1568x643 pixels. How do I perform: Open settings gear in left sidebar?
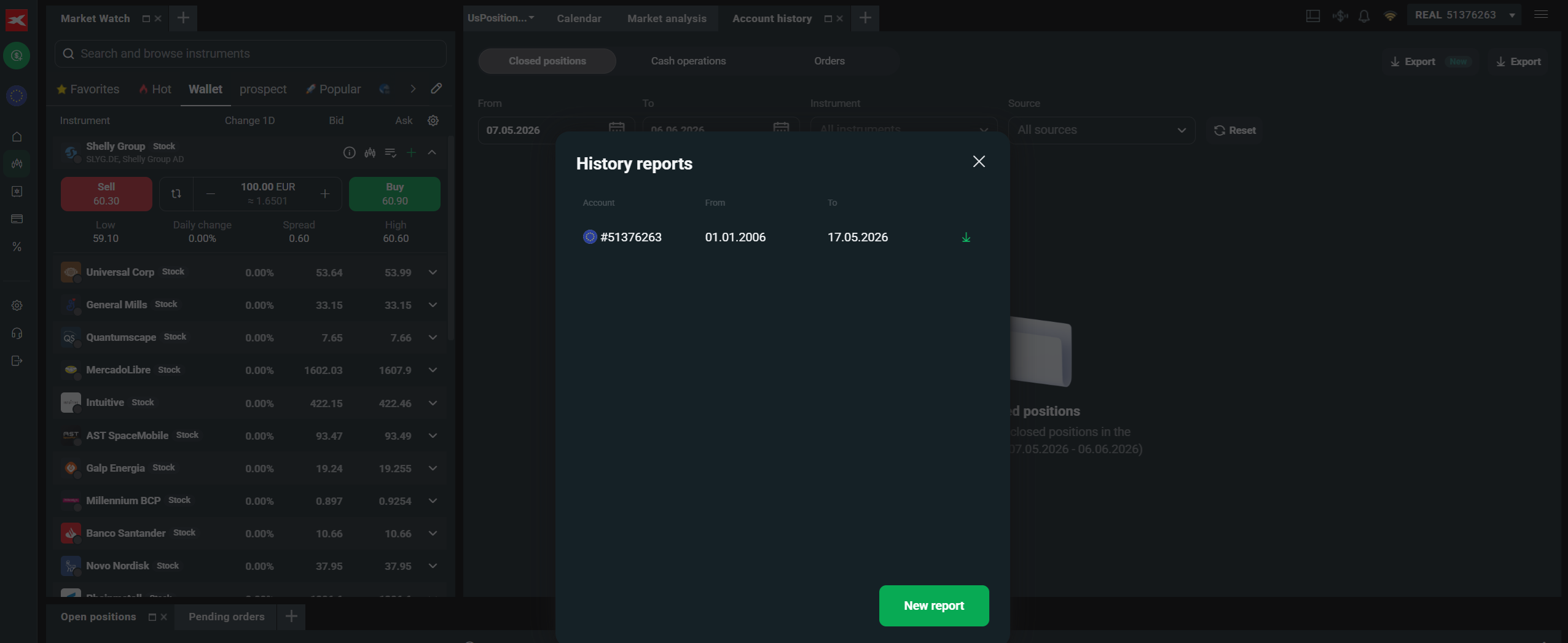tap(17, 305)
